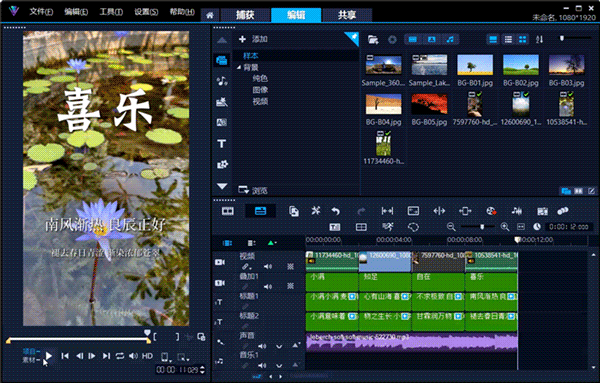Mute the 叠加1 overlay track audio
The image size is (600, 383).
268,286
